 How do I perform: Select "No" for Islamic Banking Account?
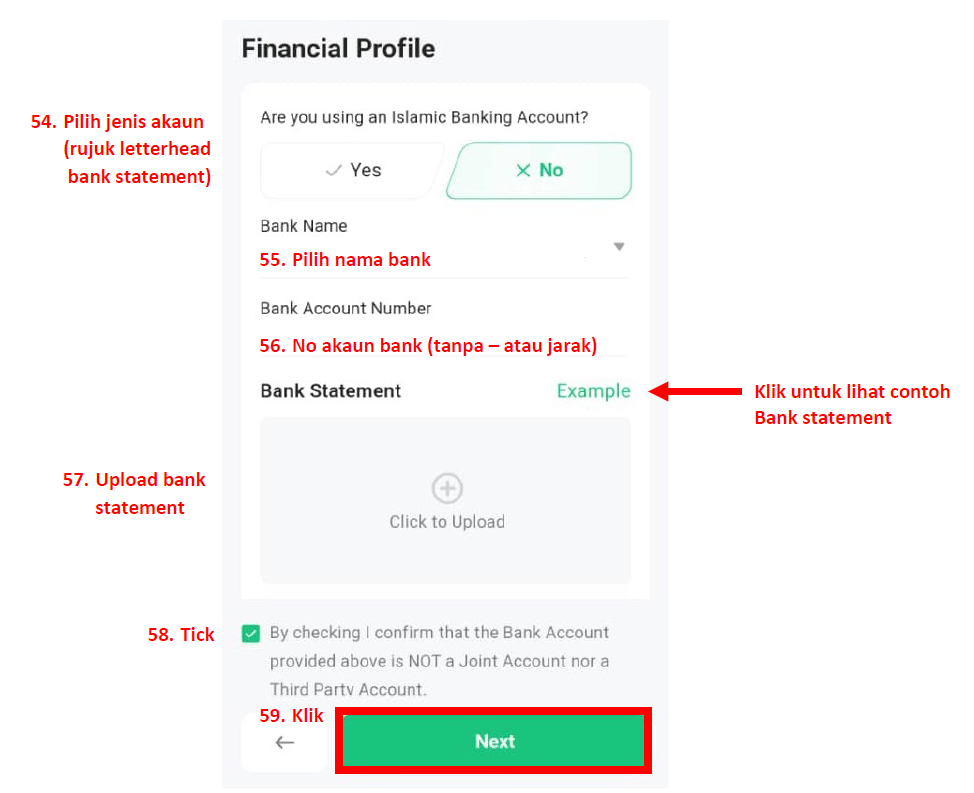[538, 170]
